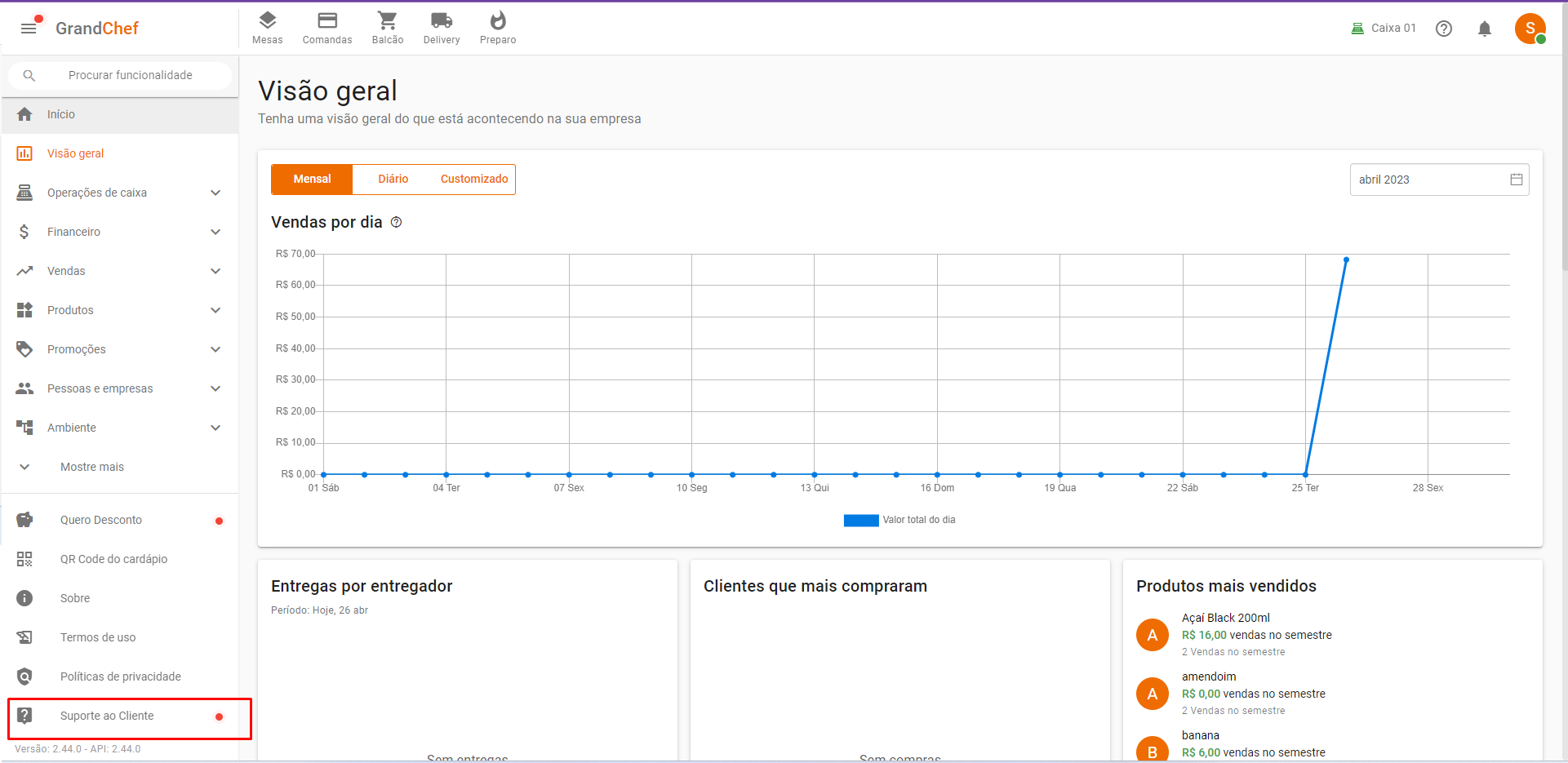Open Suporte ao Cliente
The height and width of the screenshot is (763, 1568).
click(107, 716)
